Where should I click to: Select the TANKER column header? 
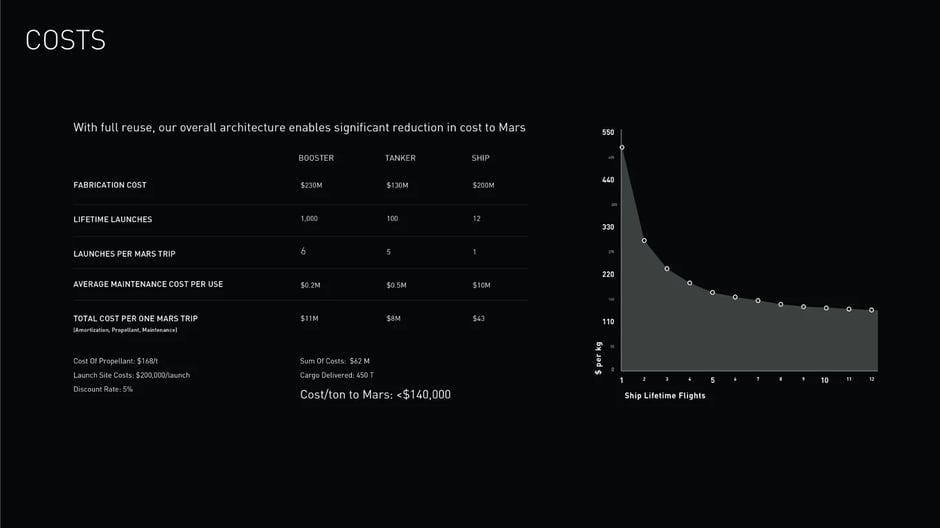pyautogui.click(x=400, y=158)
